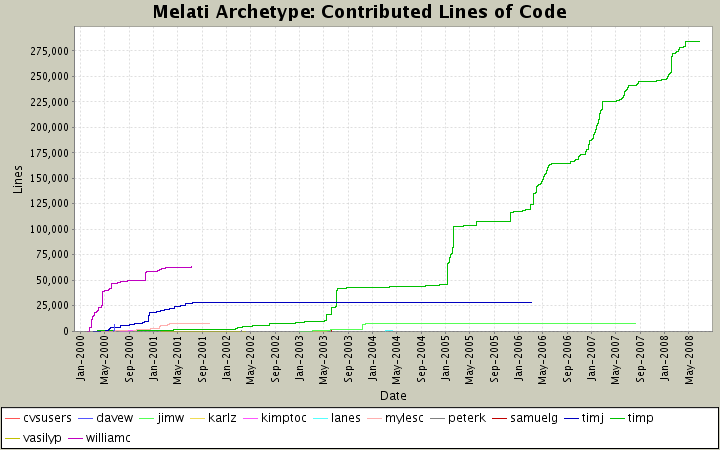Select the 'peterk' legend label

(467, 418)
